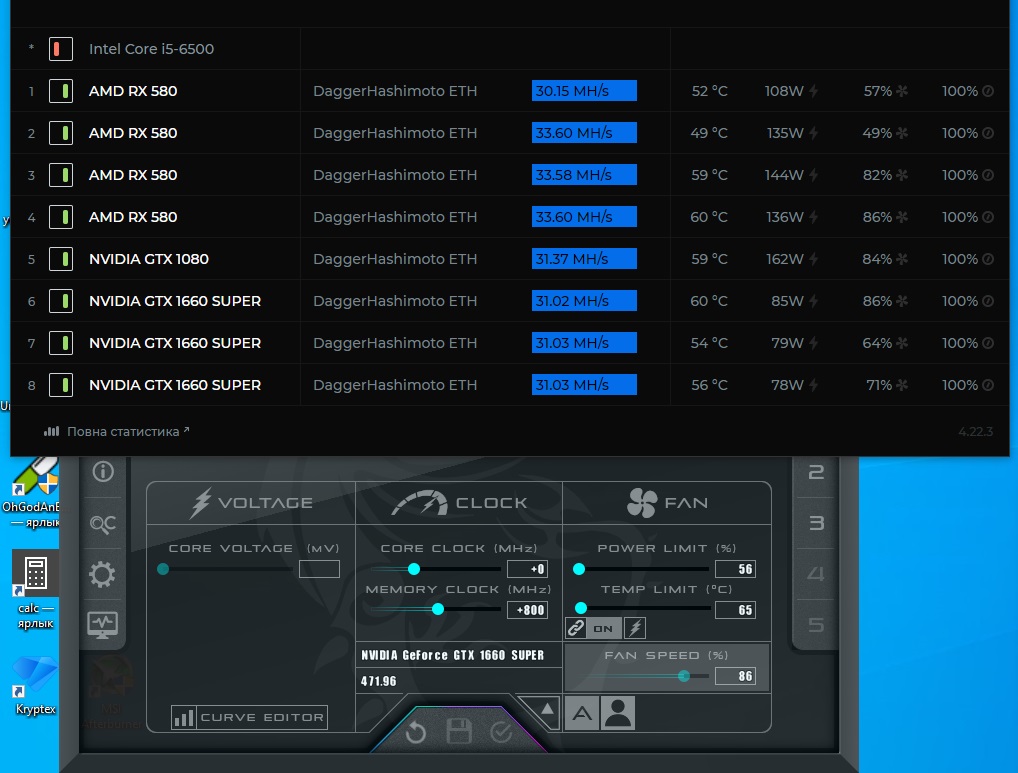Switch to Afterburner profile 3
Viewport: 1018px width, 773px height.
[816, 523]
